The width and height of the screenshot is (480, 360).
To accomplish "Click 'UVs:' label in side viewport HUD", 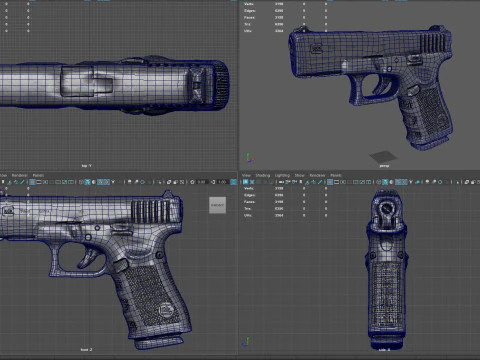I will click(248, 215).
